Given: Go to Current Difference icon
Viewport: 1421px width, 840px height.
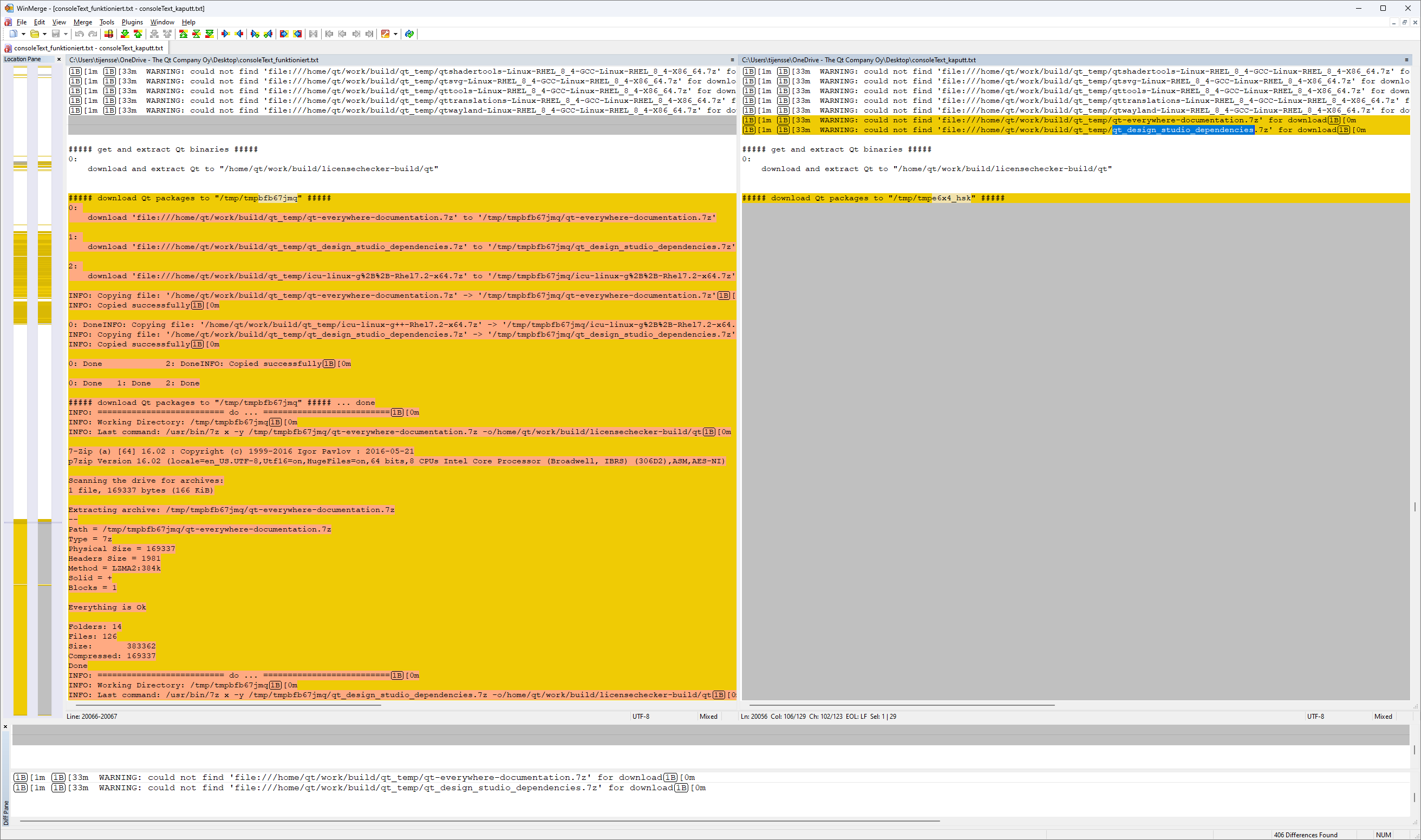Looking at the screenshot, I should pyautogui.click(x=197, y=34).
